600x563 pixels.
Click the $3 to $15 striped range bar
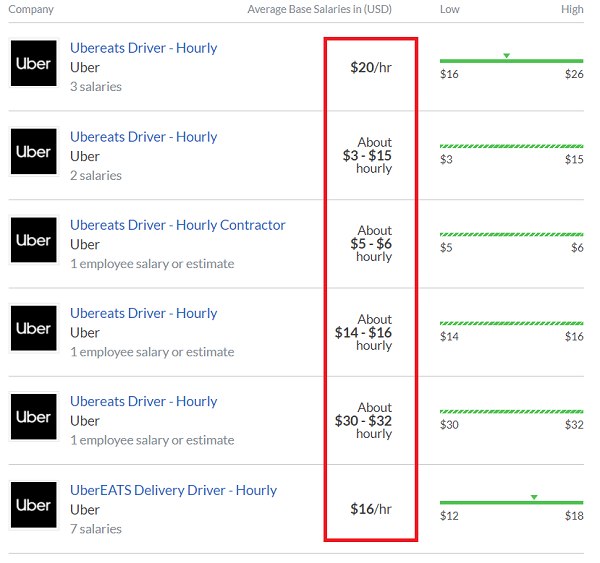point(511,146)
